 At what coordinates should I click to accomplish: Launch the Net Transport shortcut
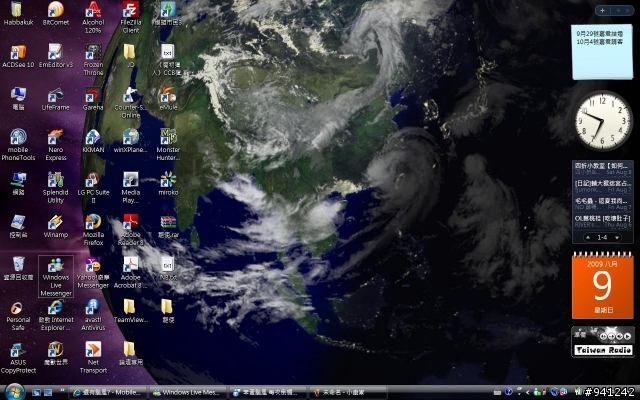[x=93, y=358]
